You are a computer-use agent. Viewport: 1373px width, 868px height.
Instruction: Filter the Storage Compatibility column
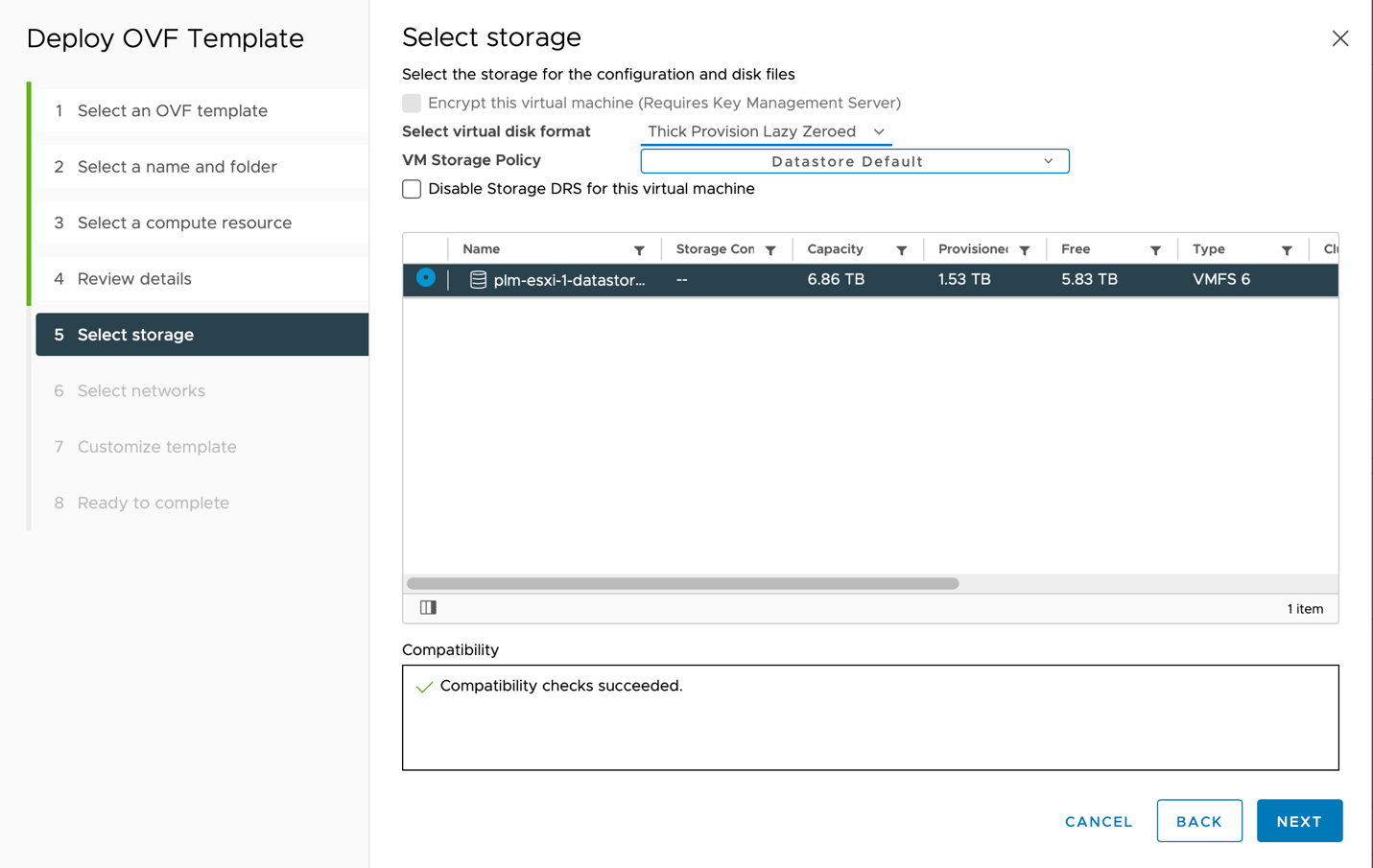[x=771, y=248]
